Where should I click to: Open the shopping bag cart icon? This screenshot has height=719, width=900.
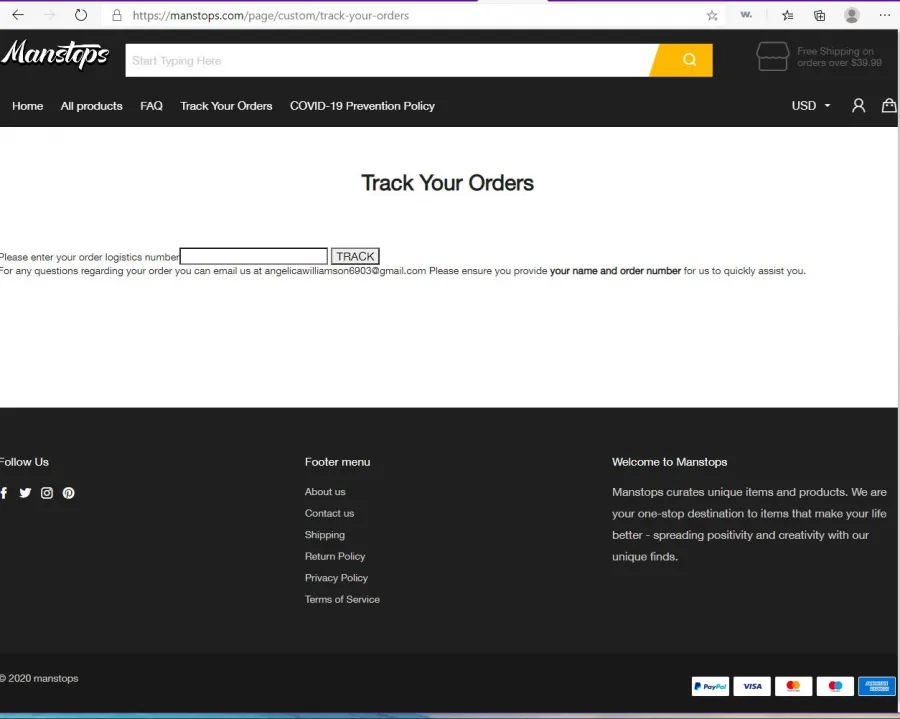click(x=889, y=105)
